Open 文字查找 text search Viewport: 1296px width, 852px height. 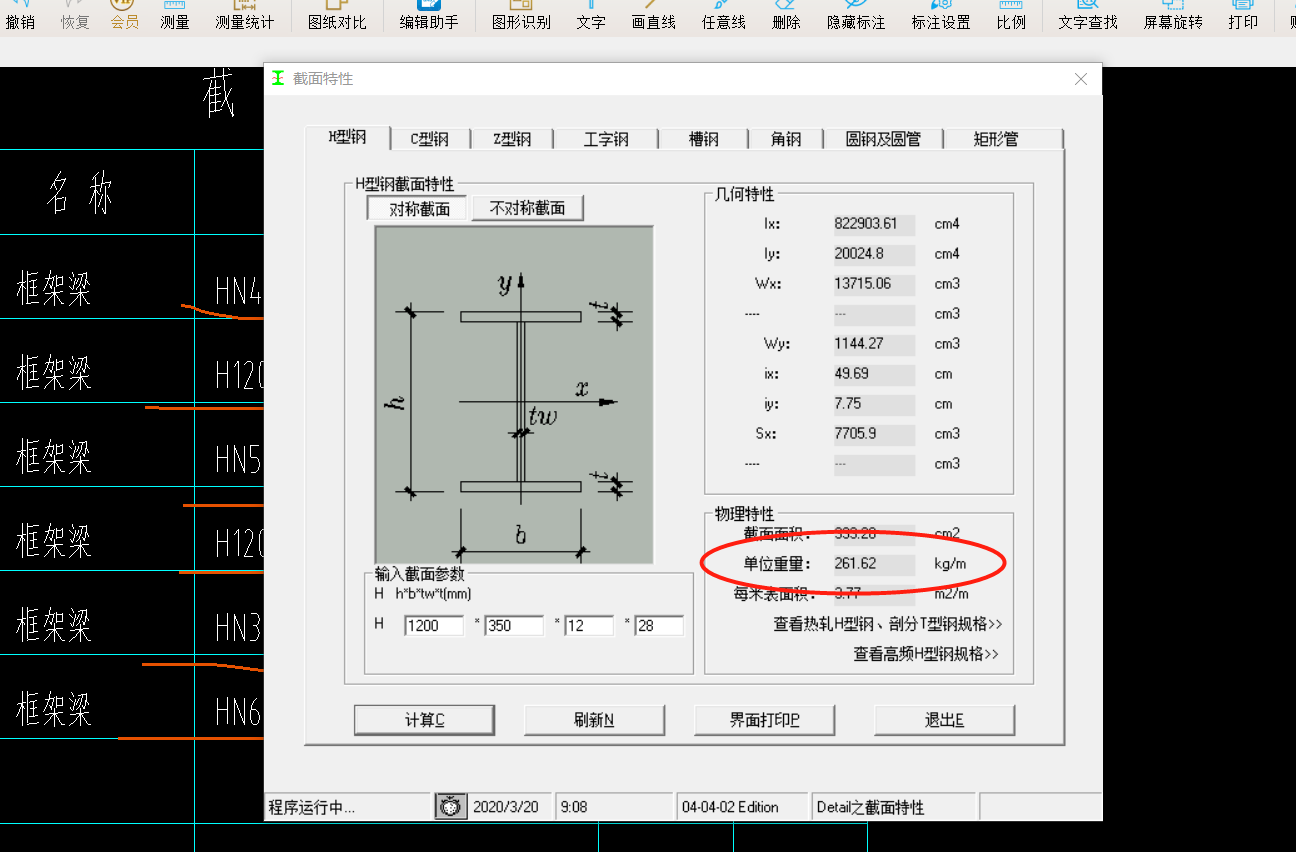pos(1088,16)
